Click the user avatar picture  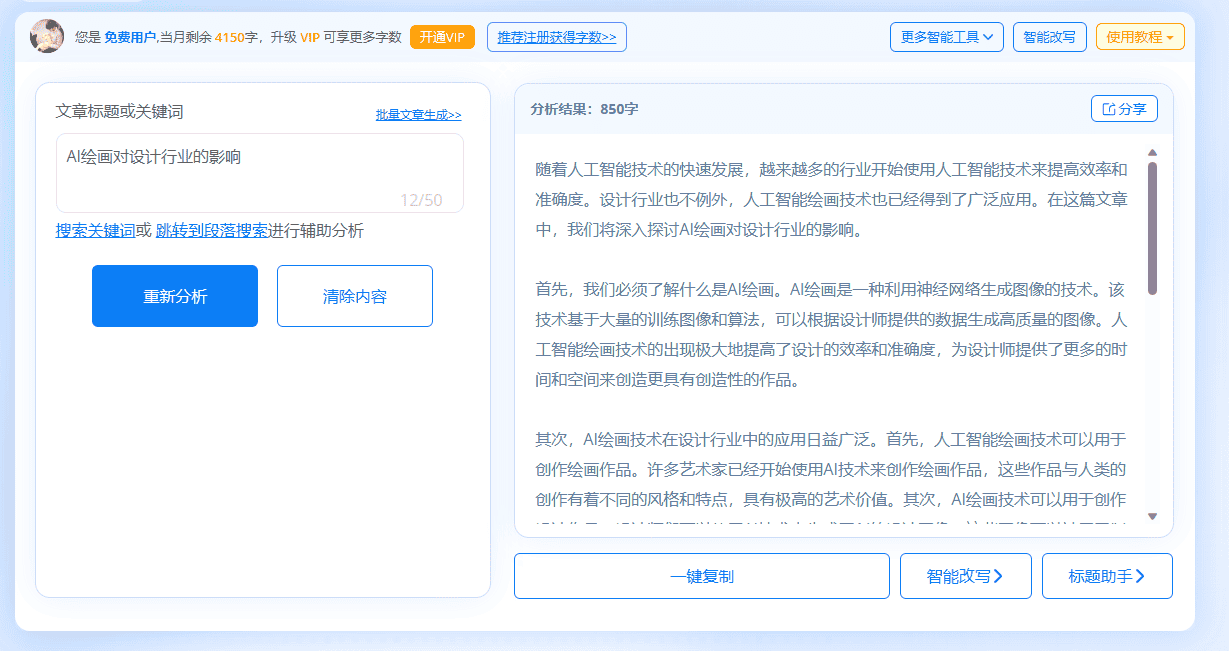[x=47, y=37]
